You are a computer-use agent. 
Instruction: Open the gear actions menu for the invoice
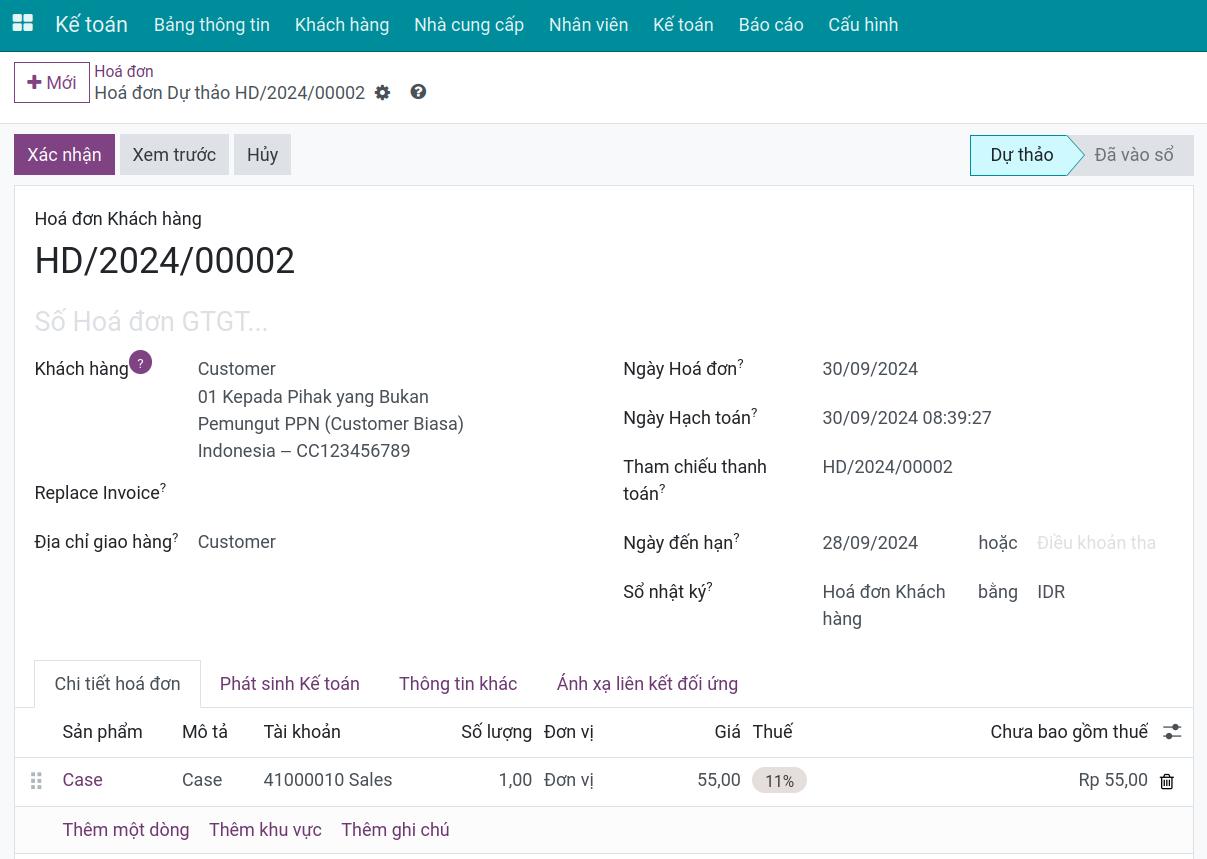point(382,93)
